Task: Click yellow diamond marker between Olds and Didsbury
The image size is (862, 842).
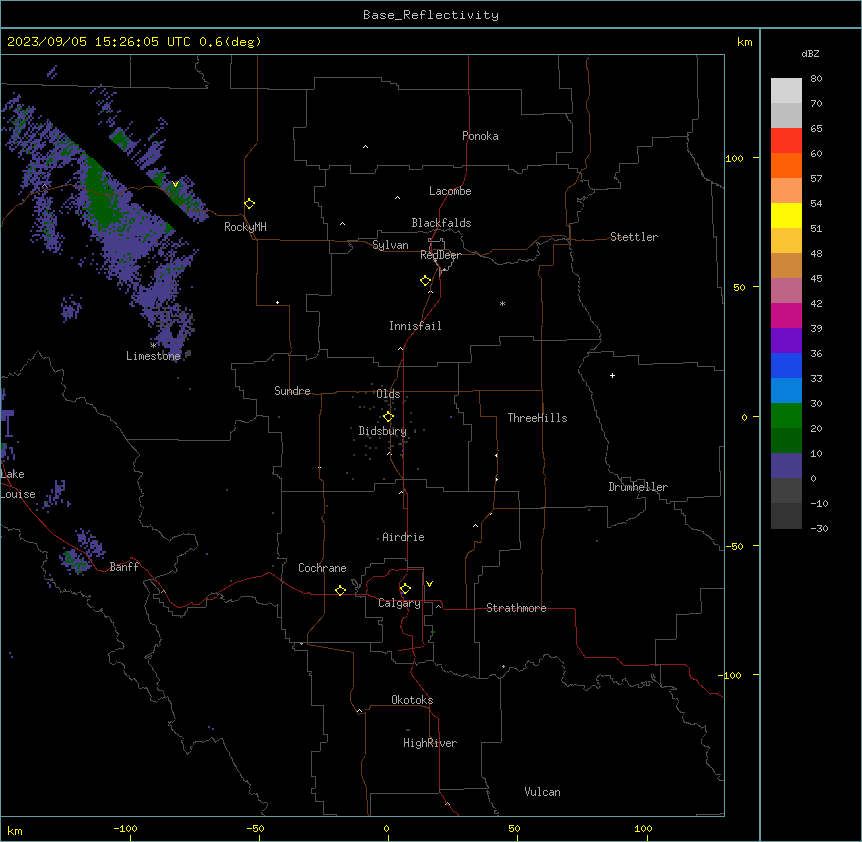Action: click(x=388, y=417)
